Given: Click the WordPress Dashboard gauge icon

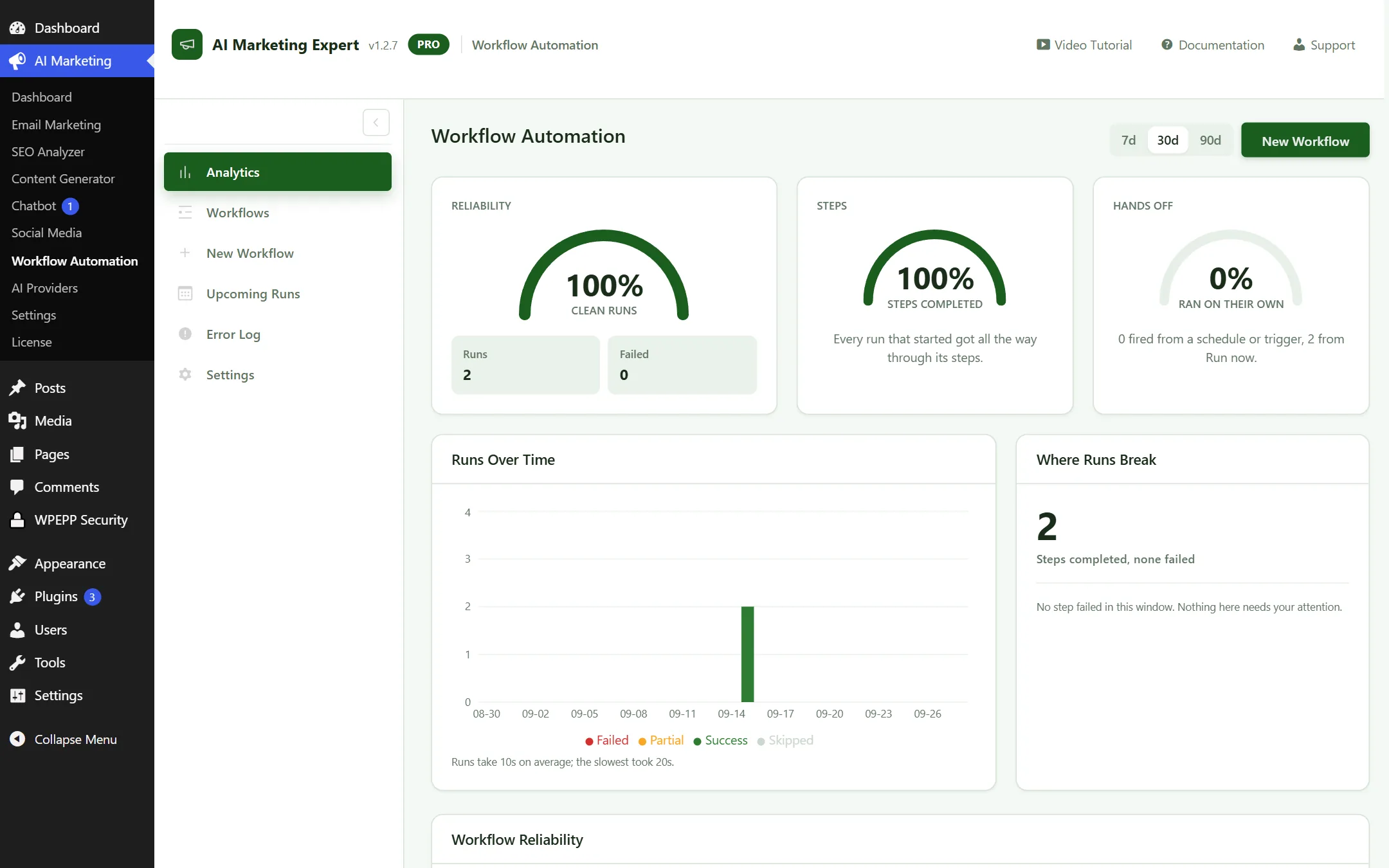Looking at the screenshot, I should click(x=17, y=28).
